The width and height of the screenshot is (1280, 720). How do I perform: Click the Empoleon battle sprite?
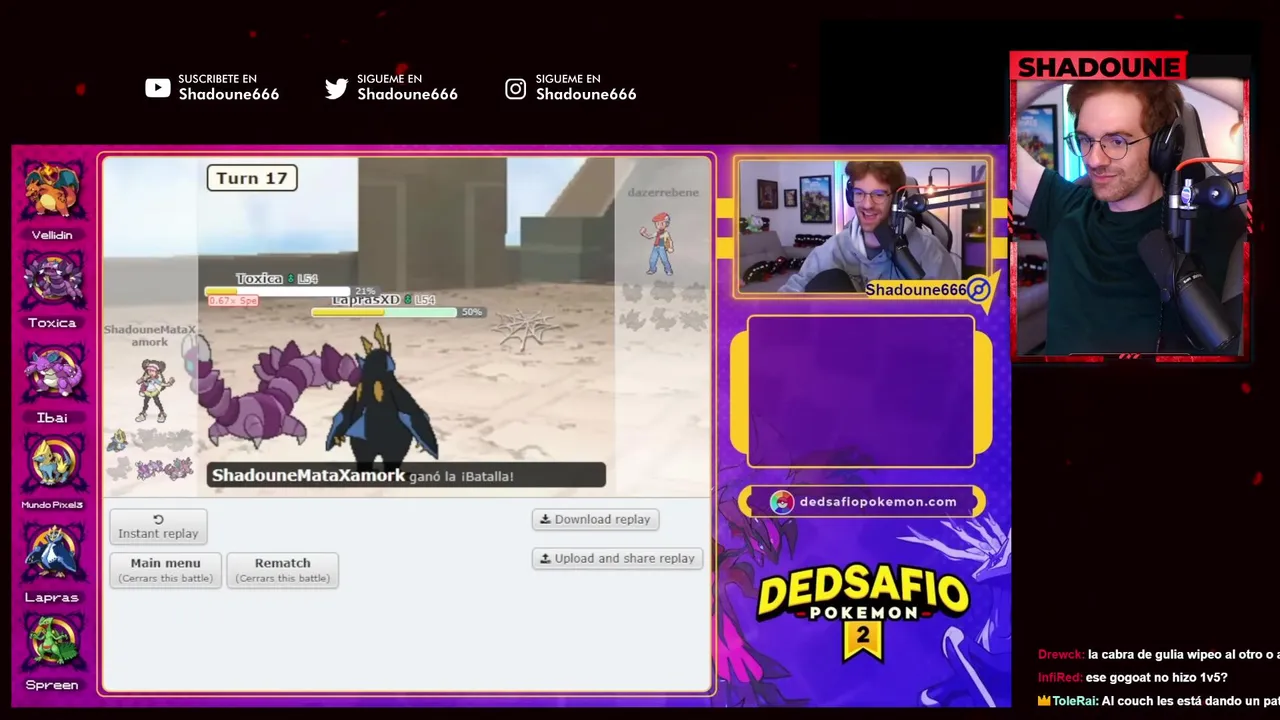point(382,402)
